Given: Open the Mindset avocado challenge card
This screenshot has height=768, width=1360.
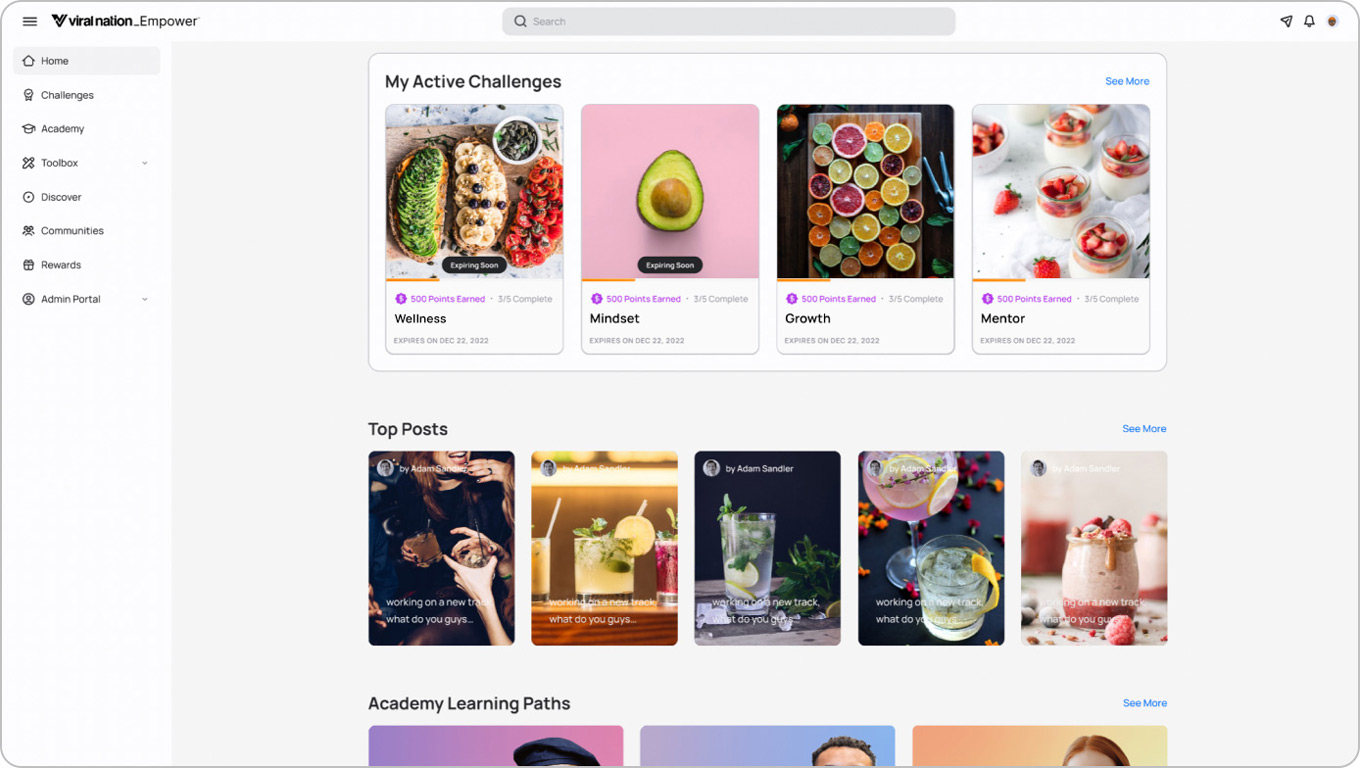Looking at the screenshot, I should coord(670,229).
